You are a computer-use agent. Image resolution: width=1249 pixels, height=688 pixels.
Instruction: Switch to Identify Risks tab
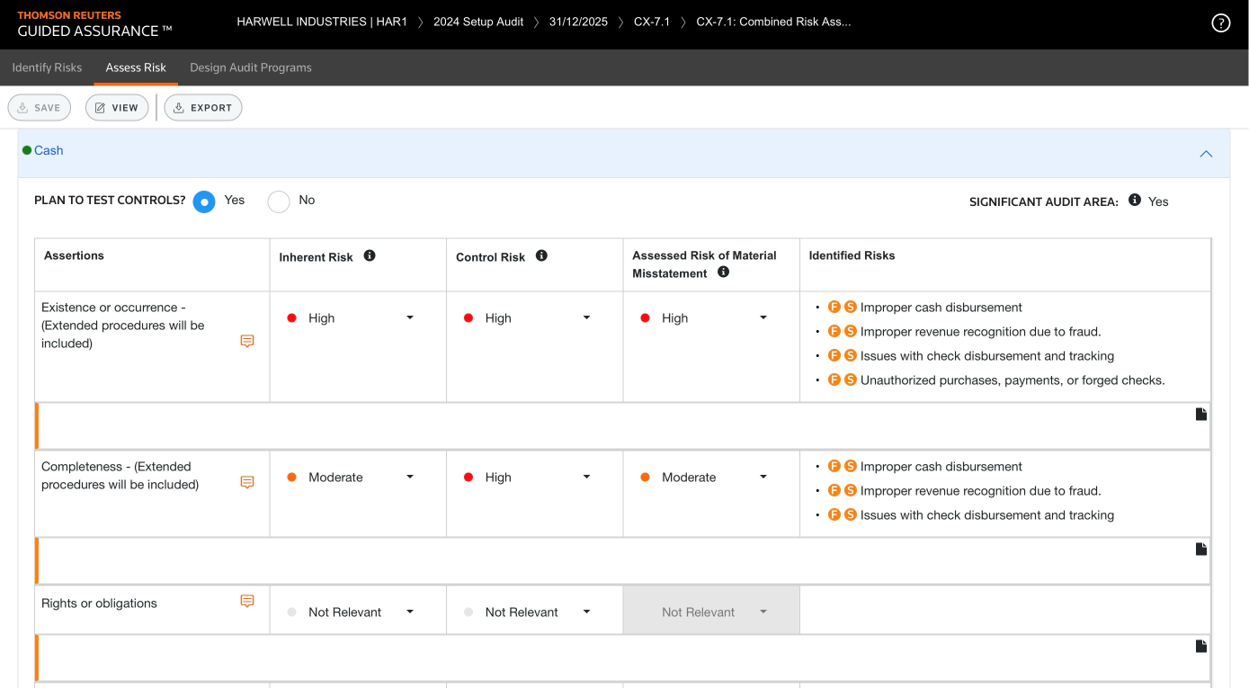[47, 68]
